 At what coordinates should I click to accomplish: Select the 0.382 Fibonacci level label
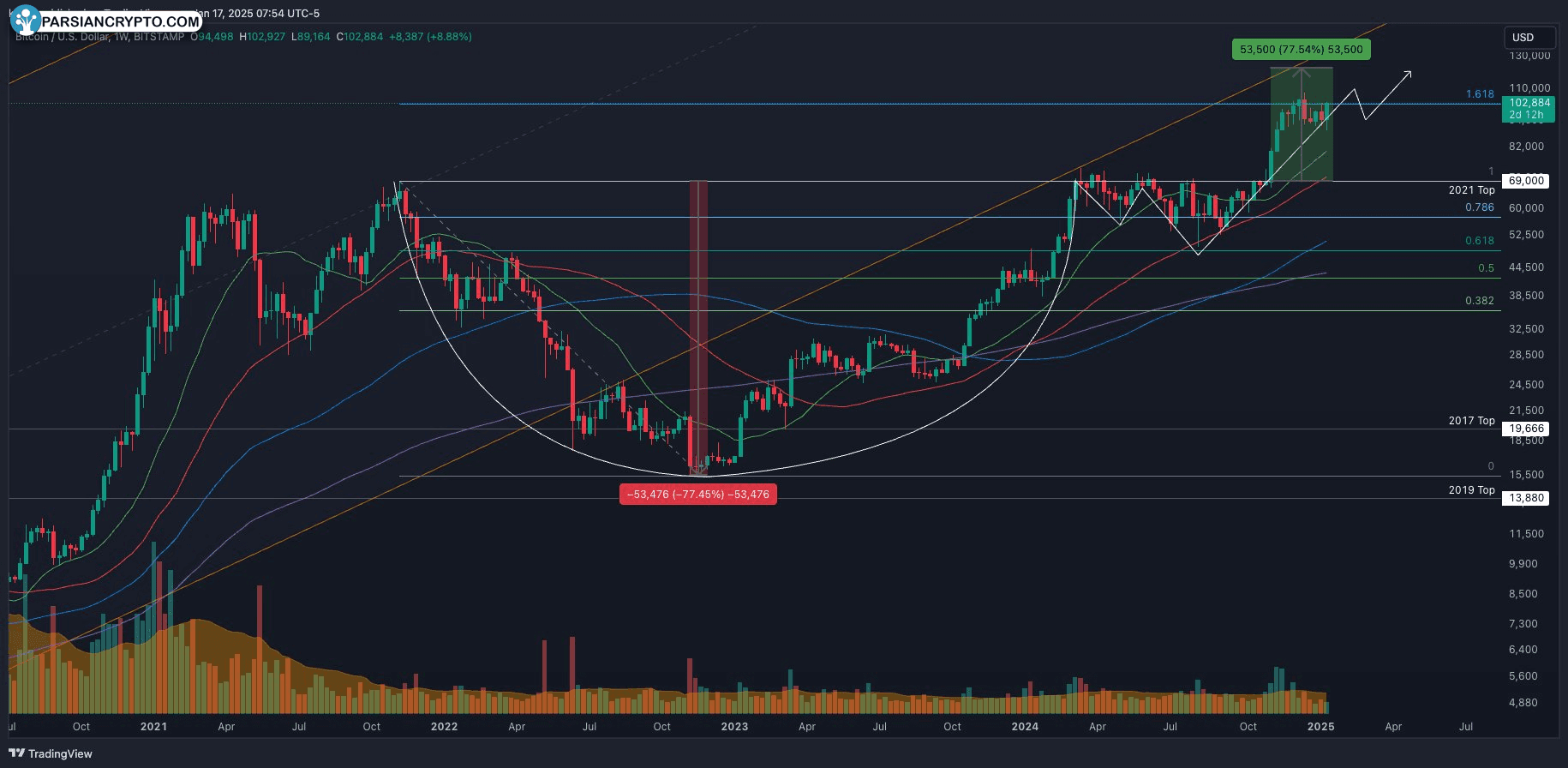(x=1480, y=301)
